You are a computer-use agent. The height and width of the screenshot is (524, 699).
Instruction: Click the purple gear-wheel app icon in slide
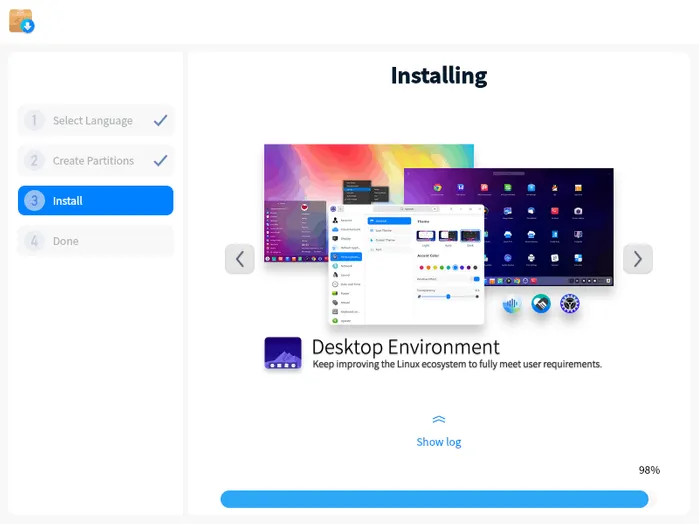pyautogui.click(x=570, y=304)
